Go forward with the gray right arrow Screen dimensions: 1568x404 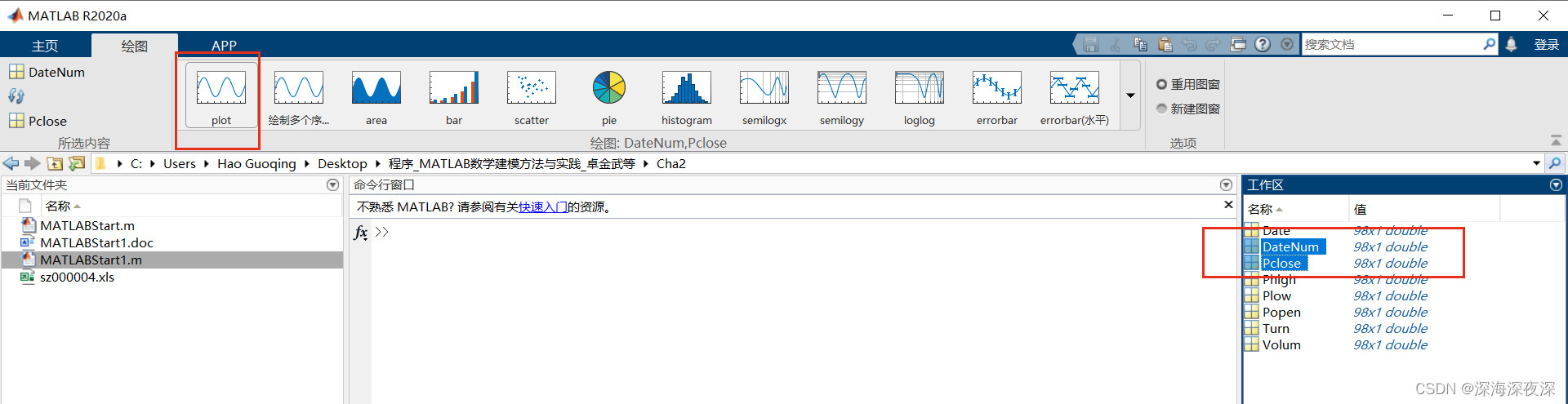33,163
